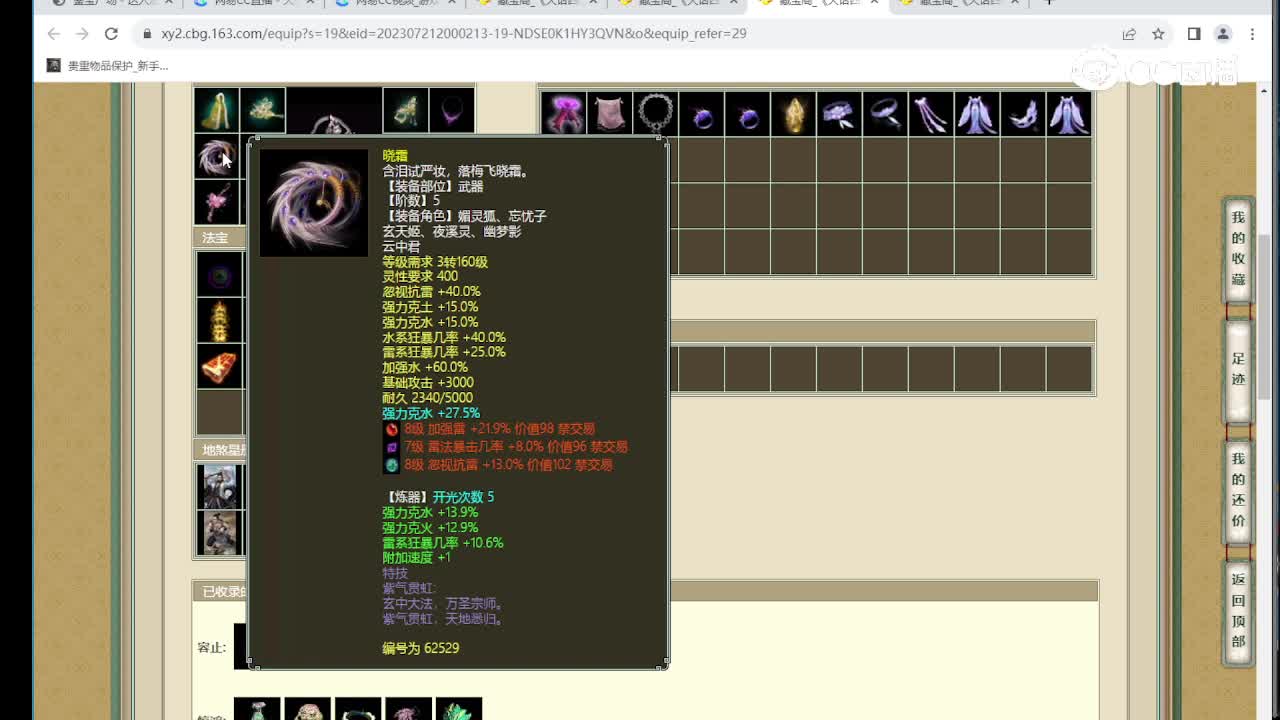Inspect the red book treasure icon
Viewport: 1280px width, 720px height.
(219, 367)
